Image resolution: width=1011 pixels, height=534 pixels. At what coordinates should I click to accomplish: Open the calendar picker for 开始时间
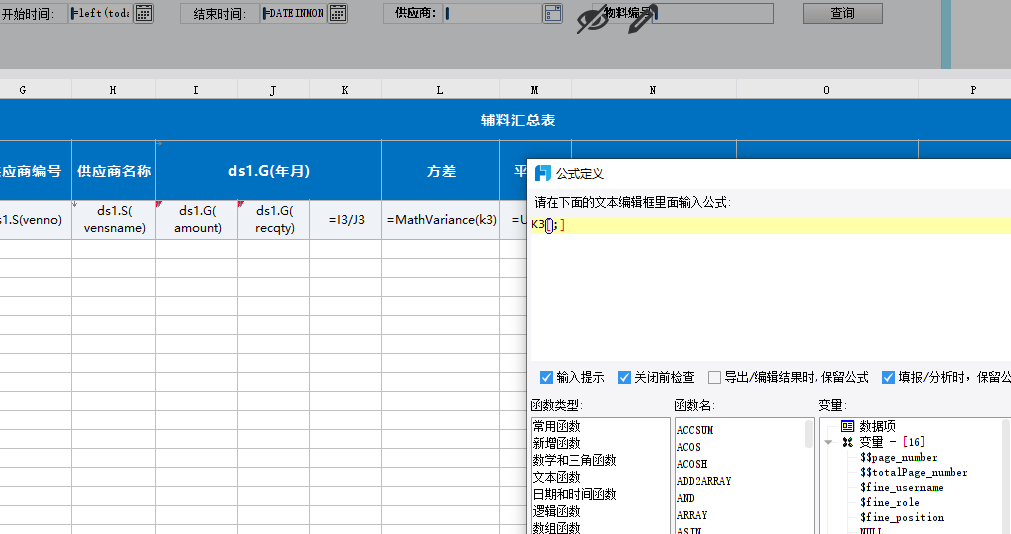click(144, 13)
